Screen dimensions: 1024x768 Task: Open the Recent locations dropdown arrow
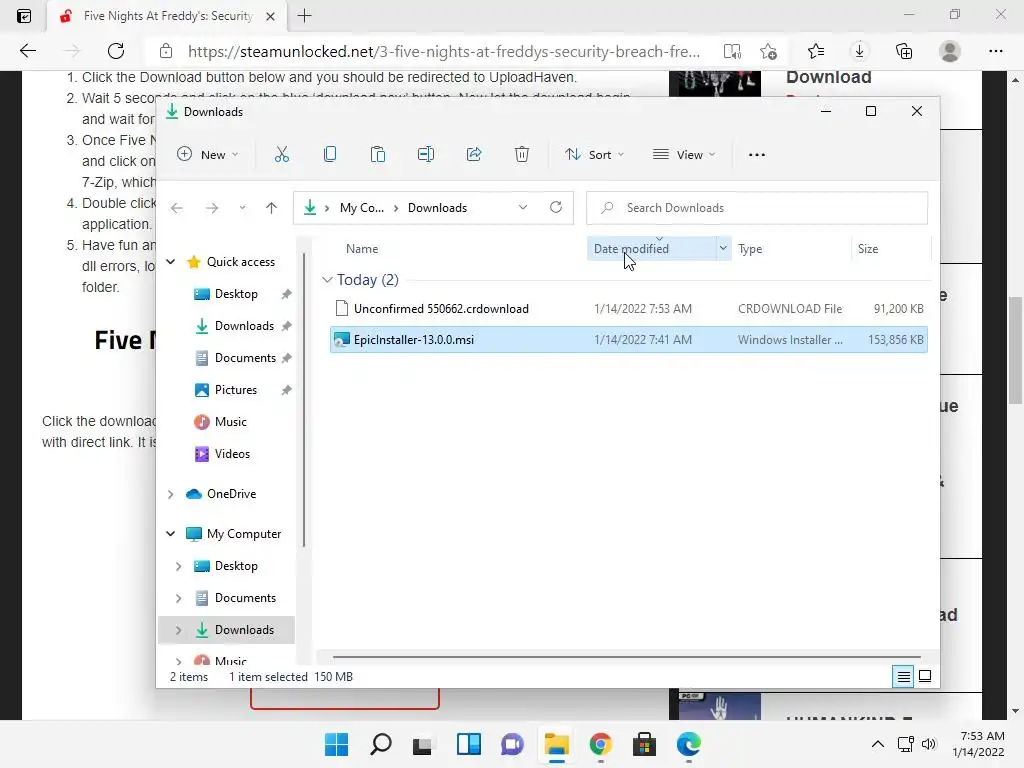tap(242, 208)
